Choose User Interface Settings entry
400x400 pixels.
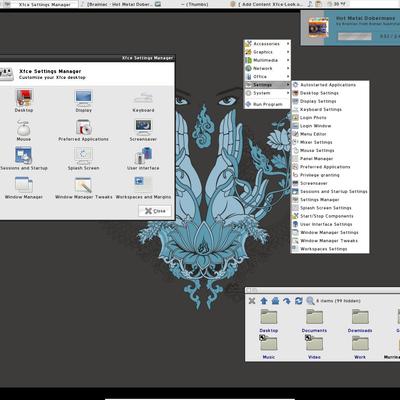330,224
